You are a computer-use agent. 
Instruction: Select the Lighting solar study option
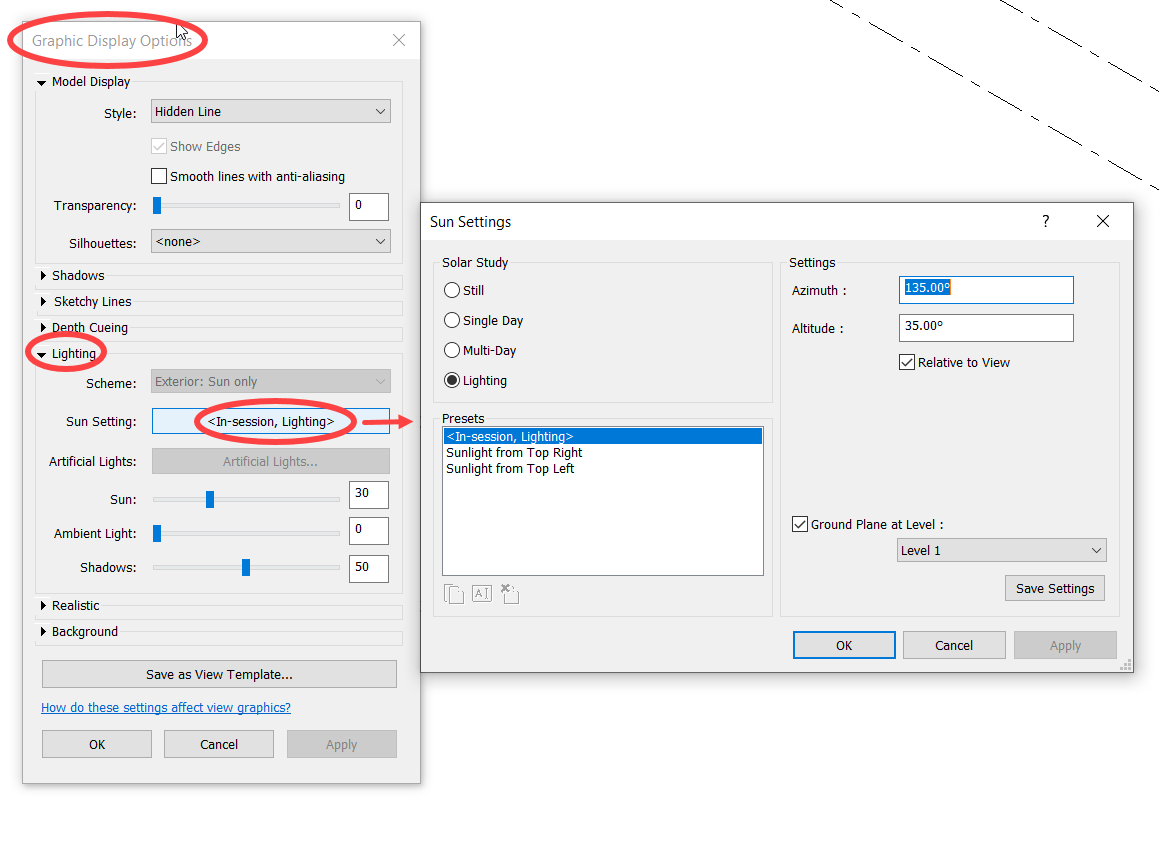click(452, 380)
